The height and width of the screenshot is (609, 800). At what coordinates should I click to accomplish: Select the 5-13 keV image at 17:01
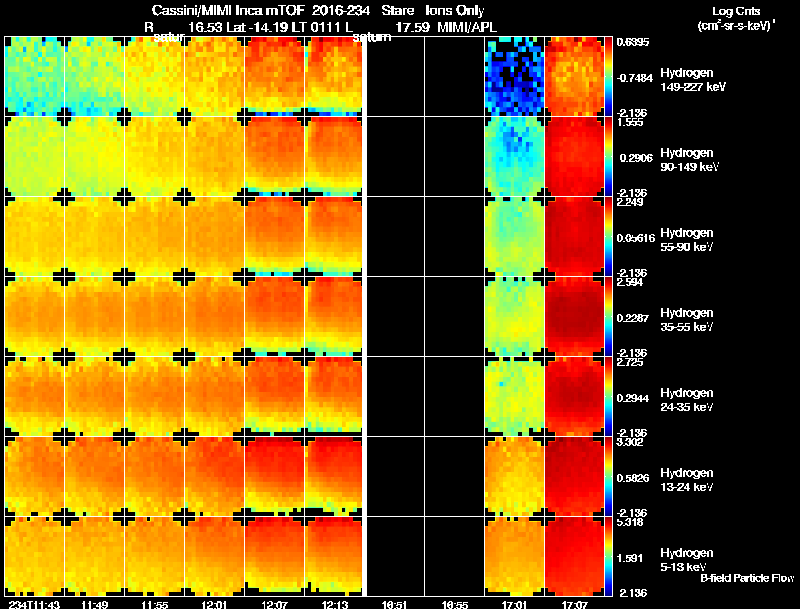point(514,556)
